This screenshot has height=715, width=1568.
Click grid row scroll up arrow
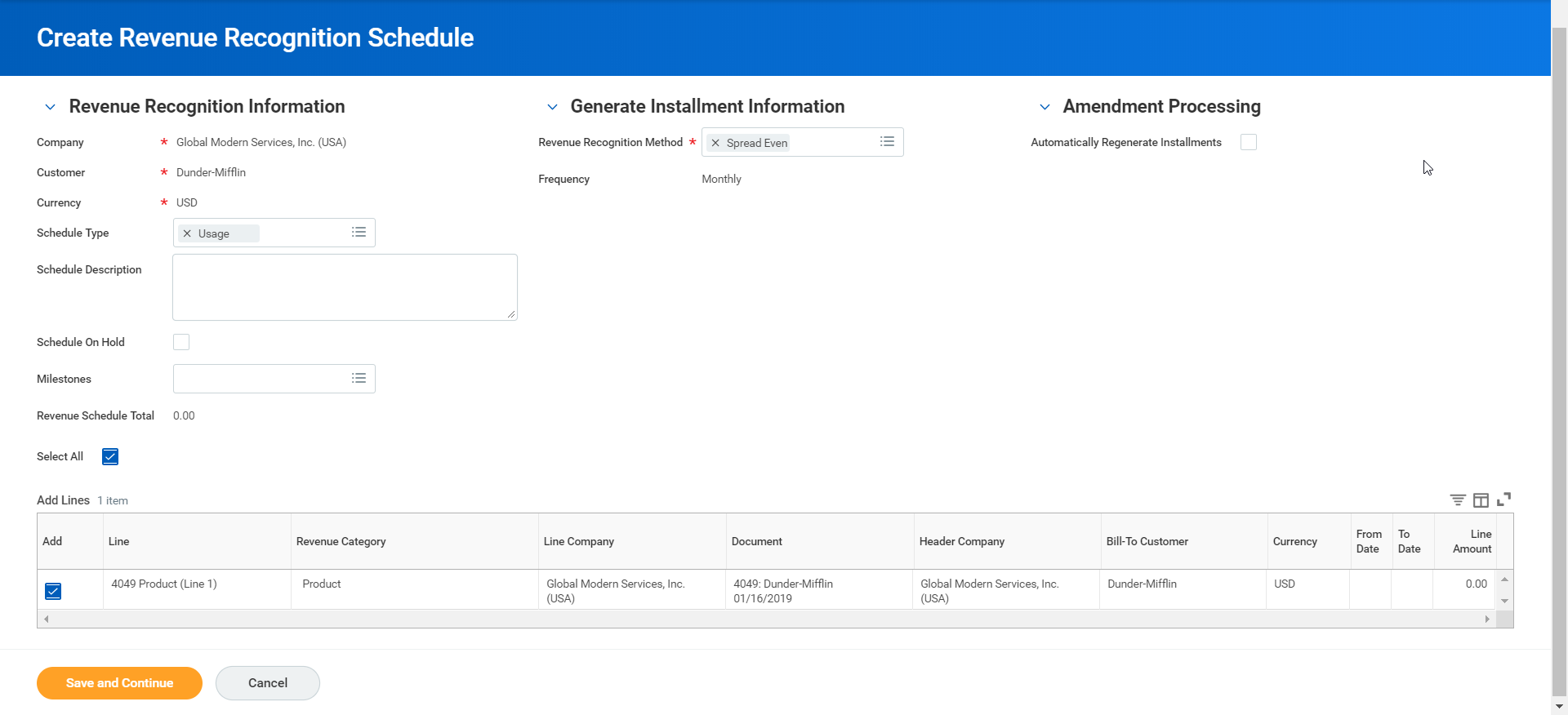tap(1504, 580)
